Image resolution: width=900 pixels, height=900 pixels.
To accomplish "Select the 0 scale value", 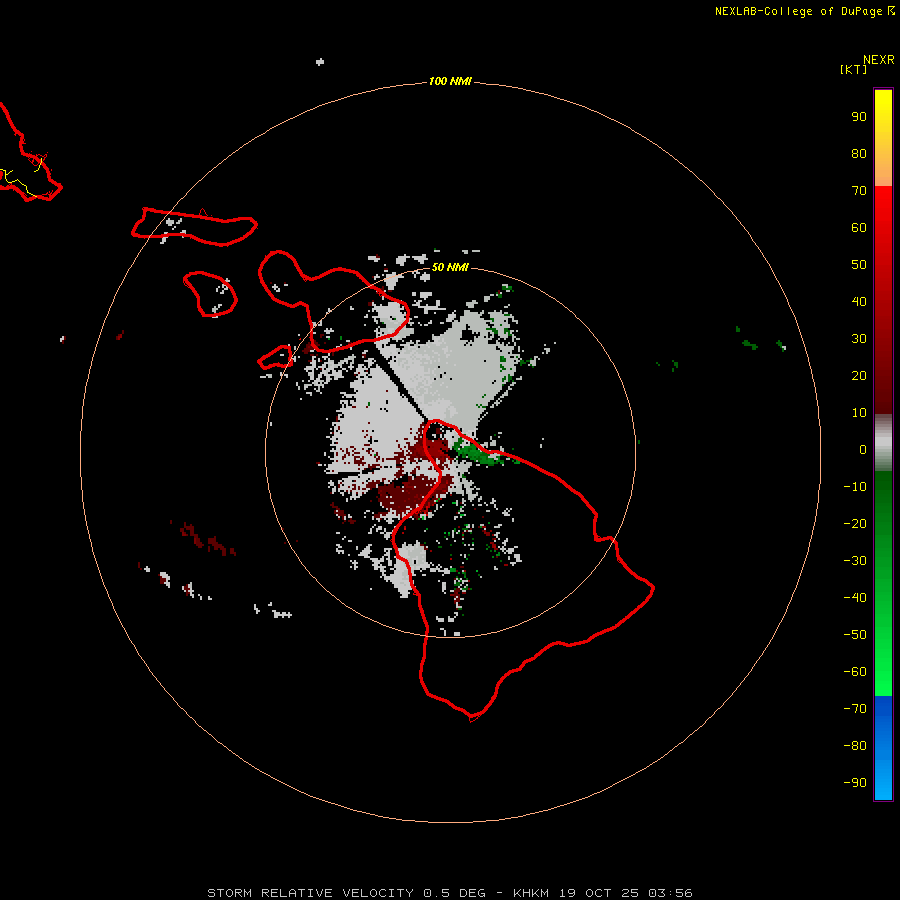I will coord(863,450).
